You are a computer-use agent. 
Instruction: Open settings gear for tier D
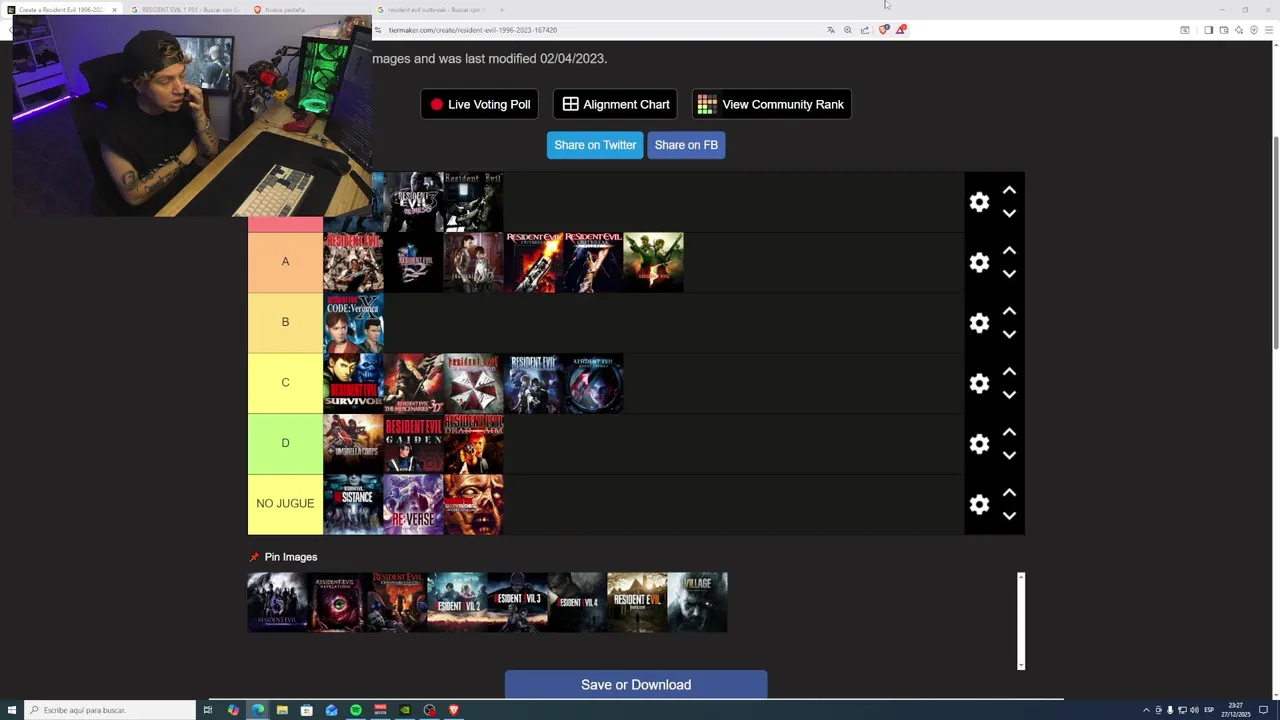979,443
